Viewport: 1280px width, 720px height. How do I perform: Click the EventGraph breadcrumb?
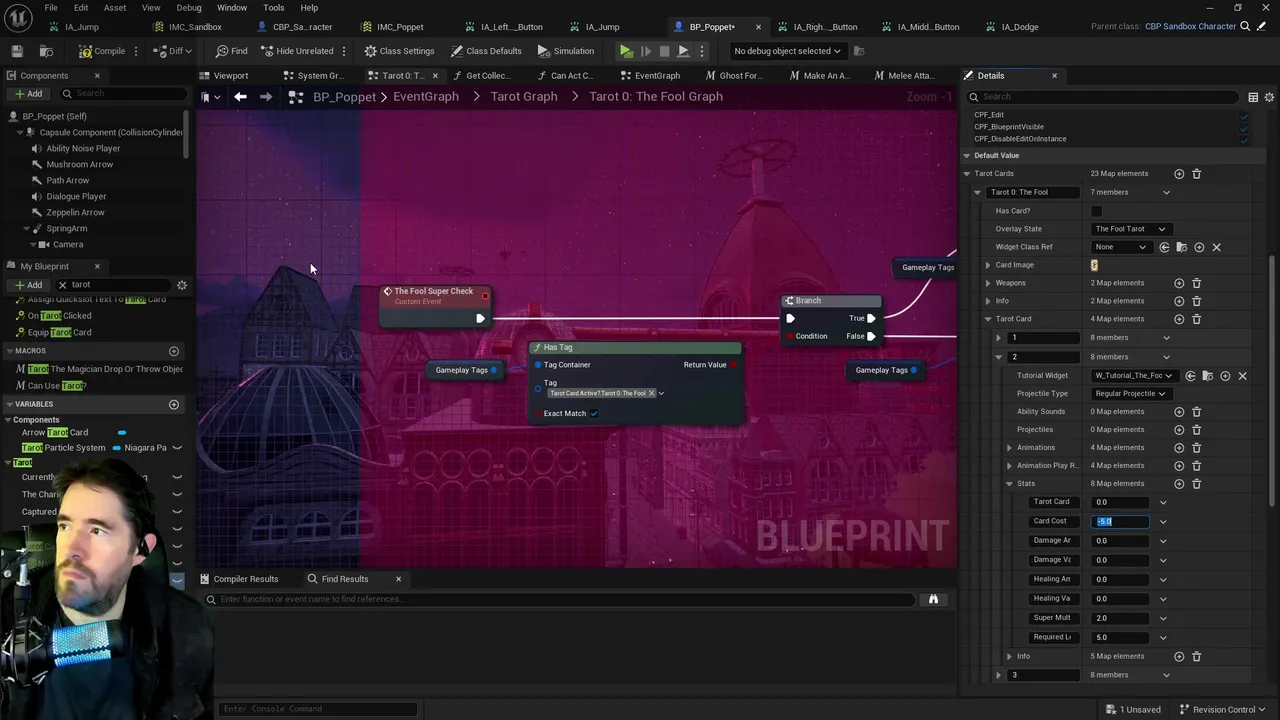[x=426, y=97]
